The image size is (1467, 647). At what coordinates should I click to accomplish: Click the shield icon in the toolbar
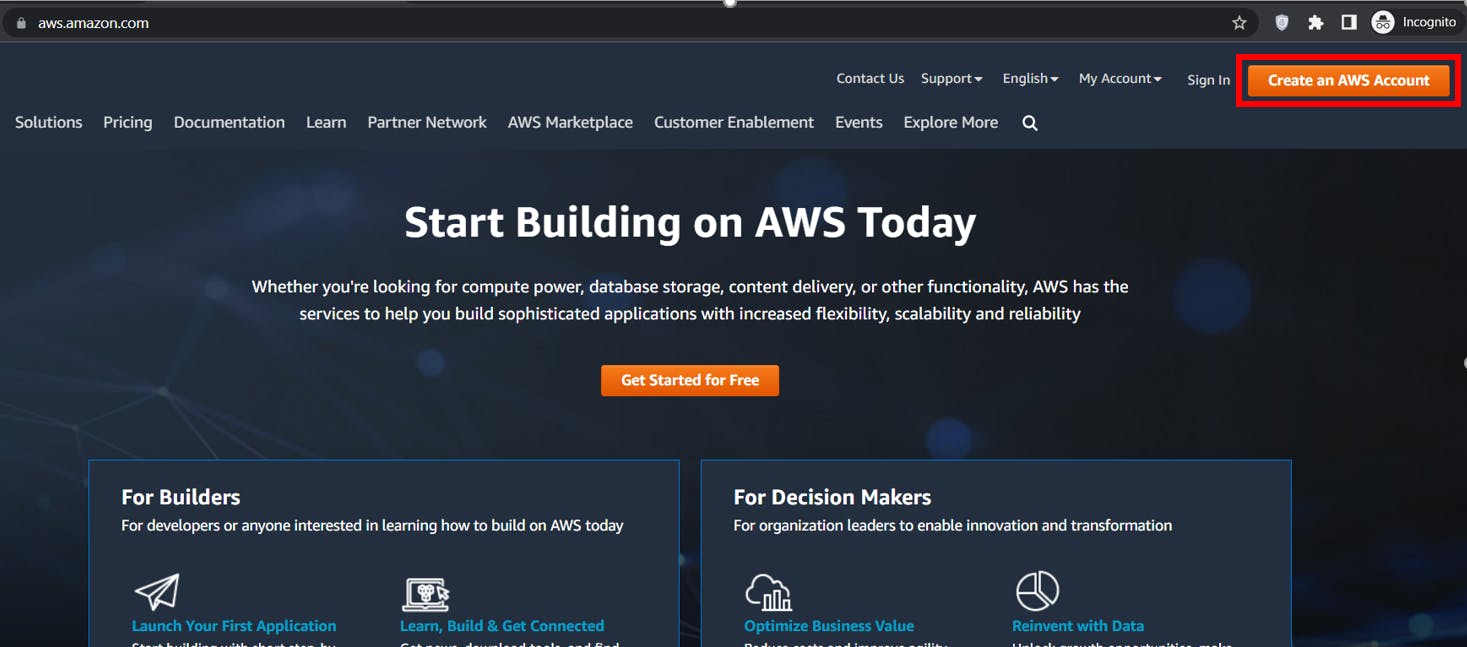1281,21
